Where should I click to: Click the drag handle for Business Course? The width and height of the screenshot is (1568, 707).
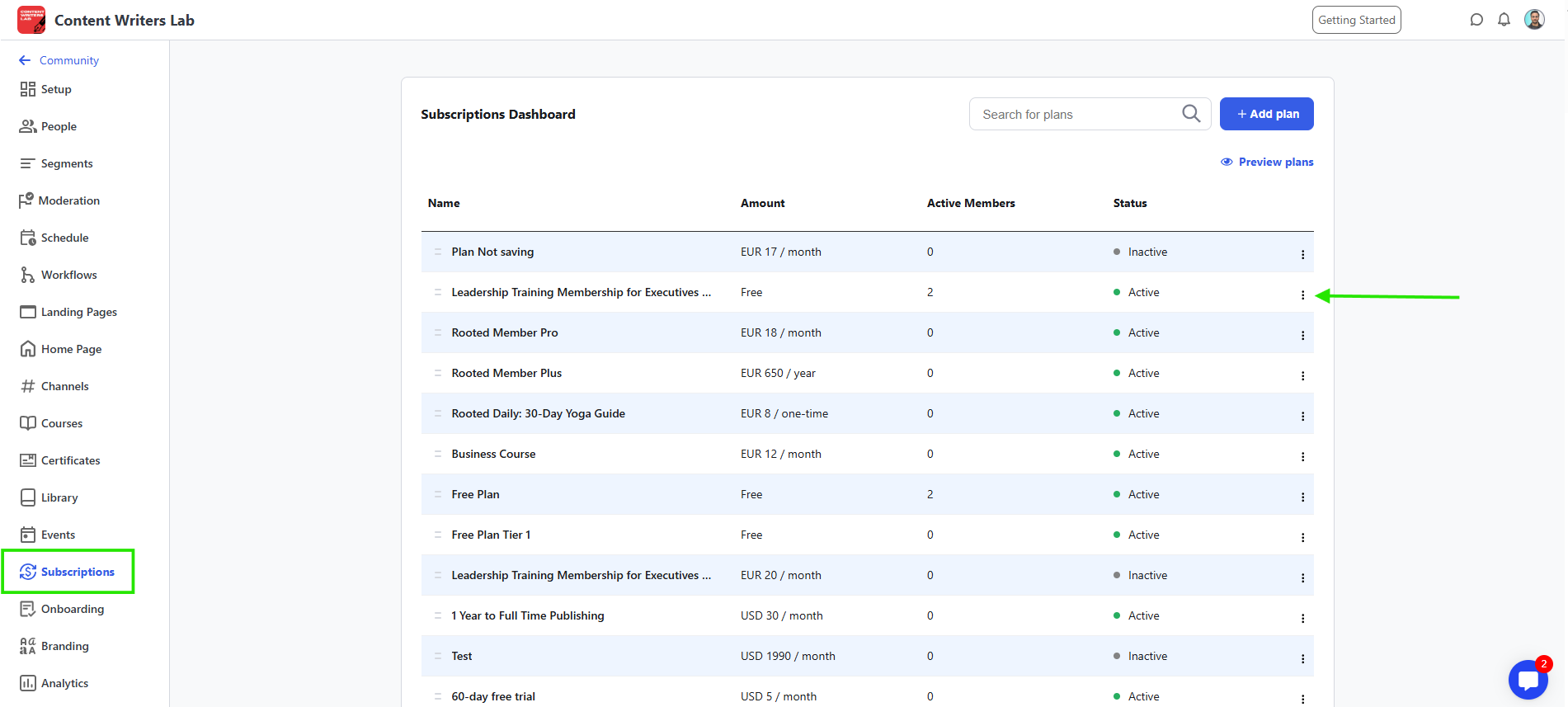[438, 454]
